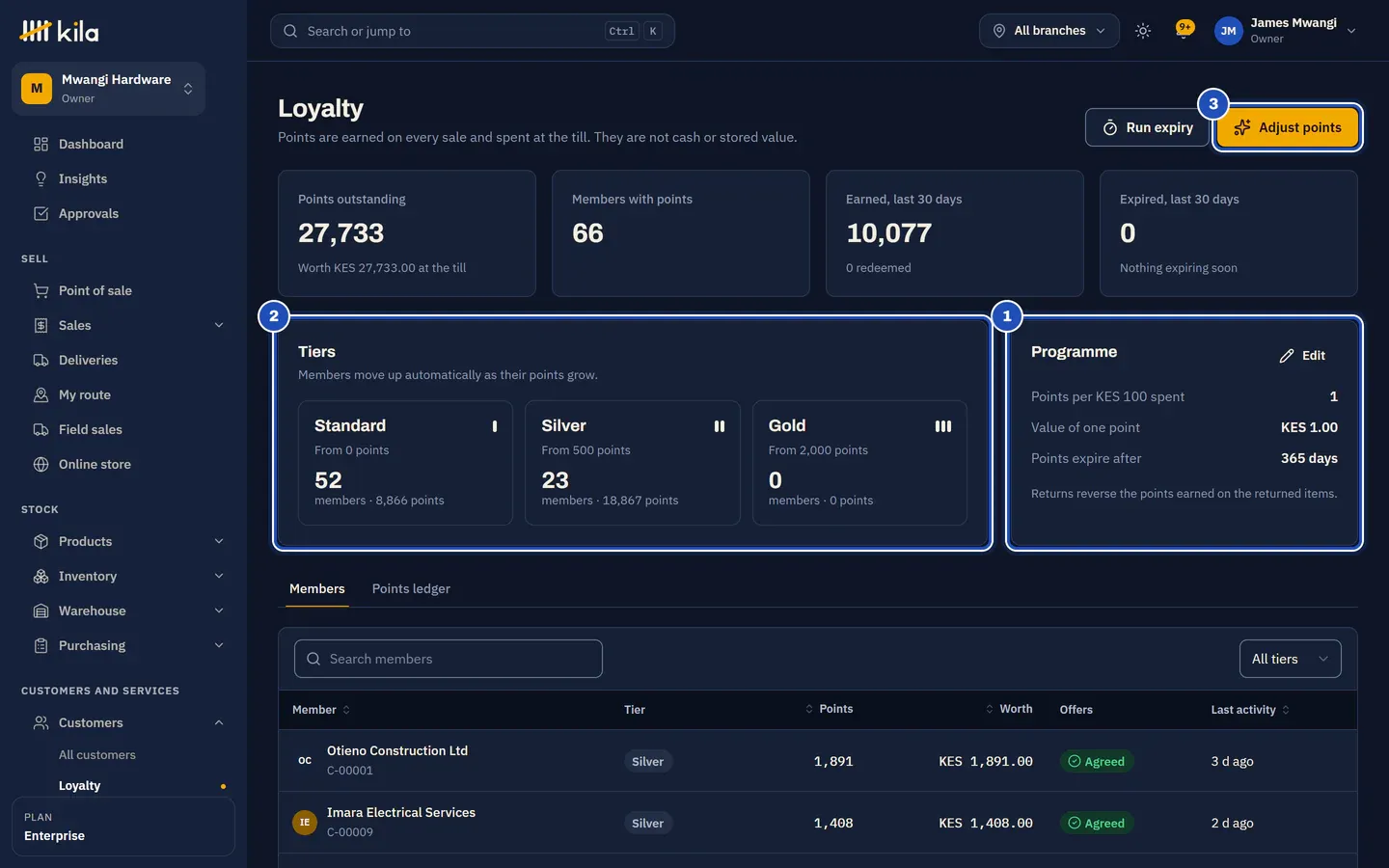Select the Members tab
The image size is (1389, 868).
[316, 588]
